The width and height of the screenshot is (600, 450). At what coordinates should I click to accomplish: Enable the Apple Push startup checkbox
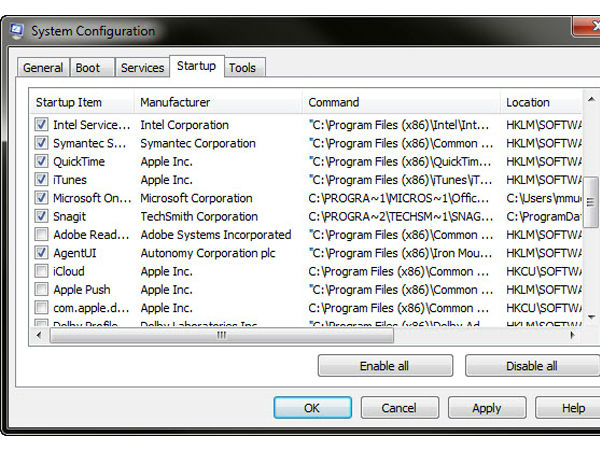tap(41, 290)
